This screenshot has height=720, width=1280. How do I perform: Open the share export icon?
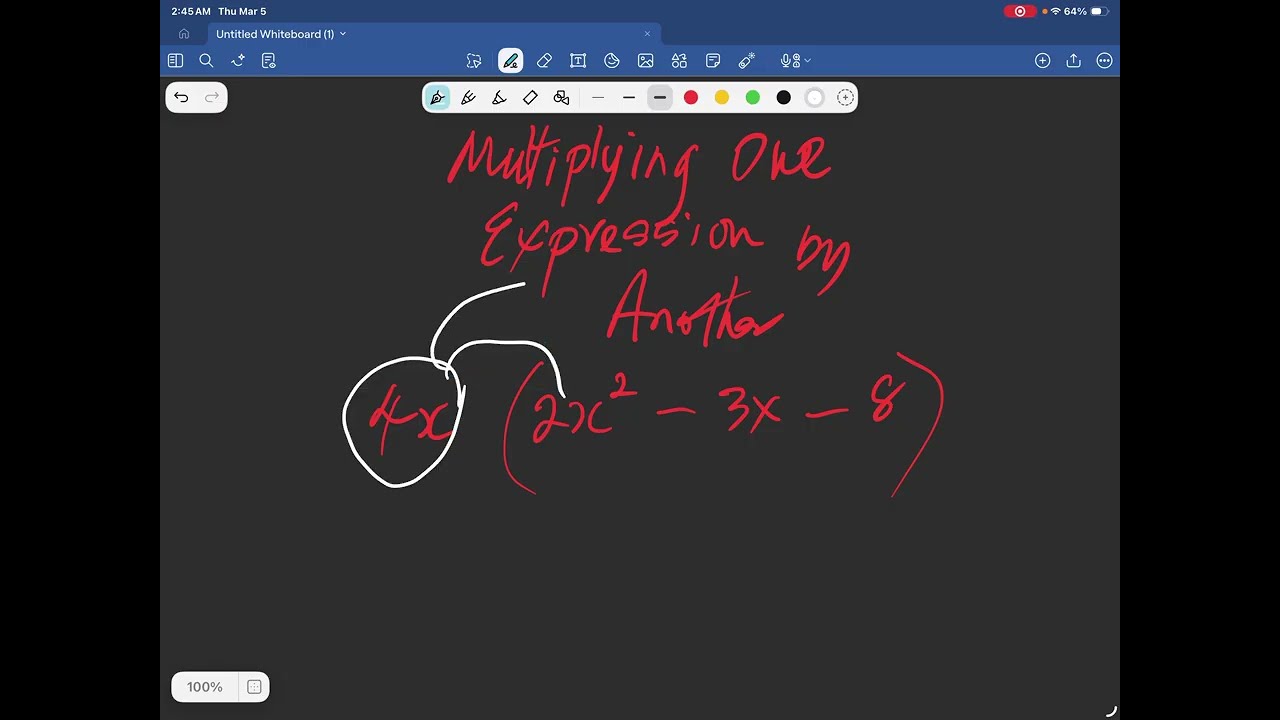click(1073, 61)
